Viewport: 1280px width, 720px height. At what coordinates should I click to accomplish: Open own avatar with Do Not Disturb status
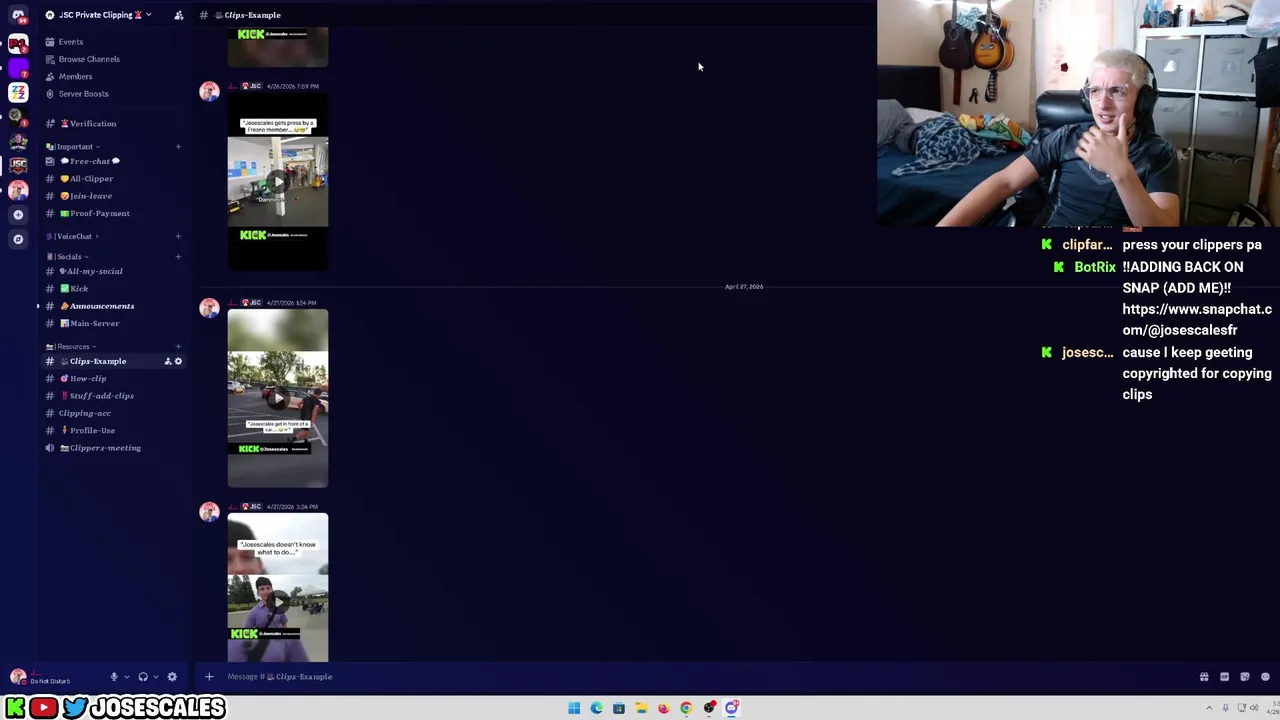pyautogui.click(x=18, y=677)
